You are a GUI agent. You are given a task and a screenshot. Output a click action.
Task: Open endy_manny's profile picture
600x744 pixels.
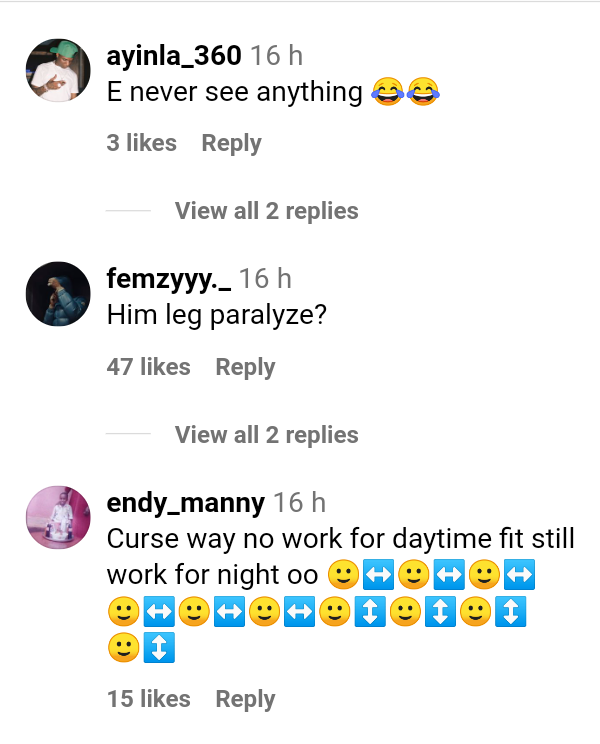[57, 517]
